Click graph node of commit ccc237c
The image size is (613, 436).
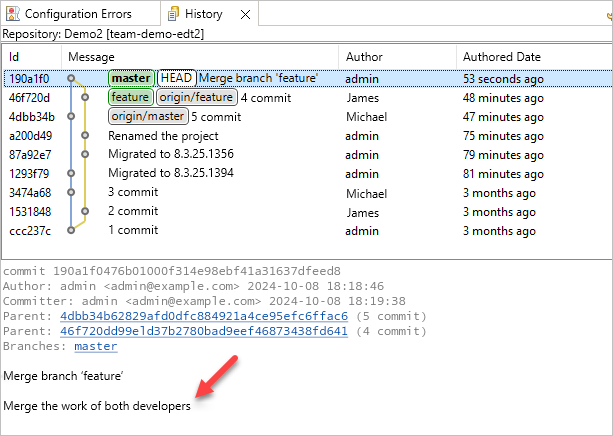(x=71, y=230)
